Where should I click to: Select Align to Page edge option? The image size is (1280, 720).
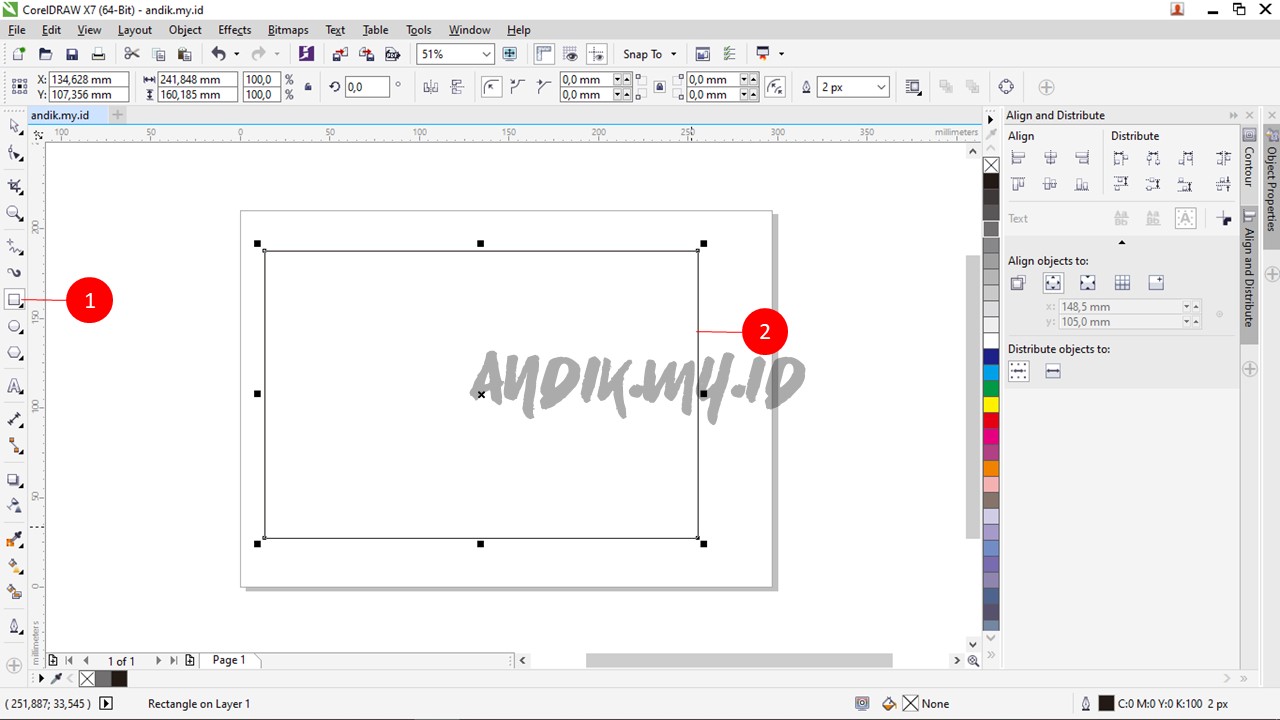point(1052,283)
